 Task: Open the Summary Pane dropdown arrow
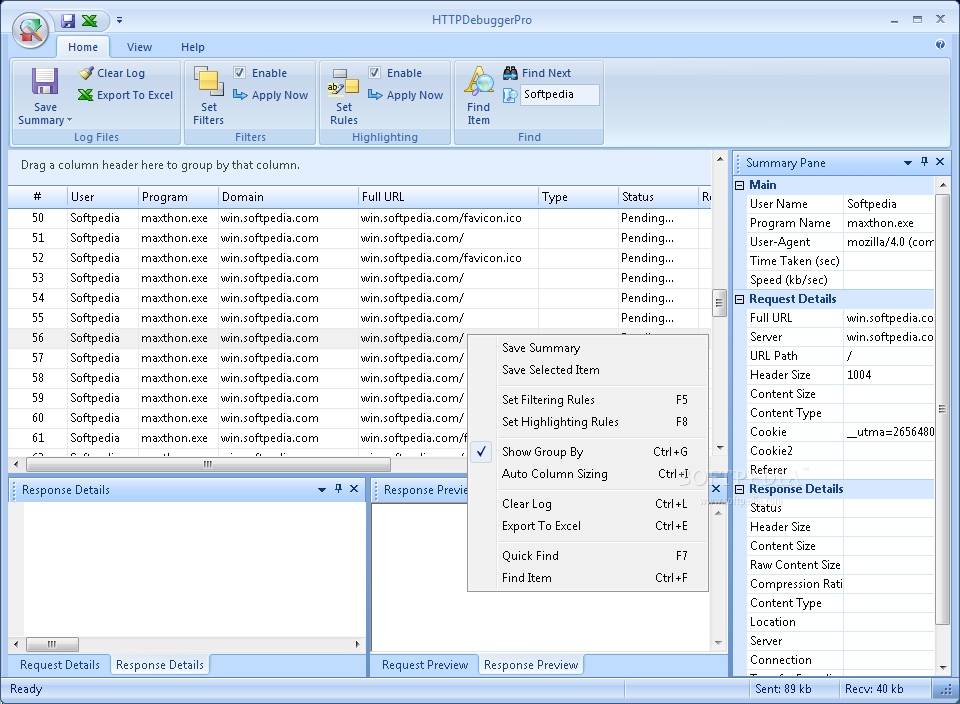(908, 163)
